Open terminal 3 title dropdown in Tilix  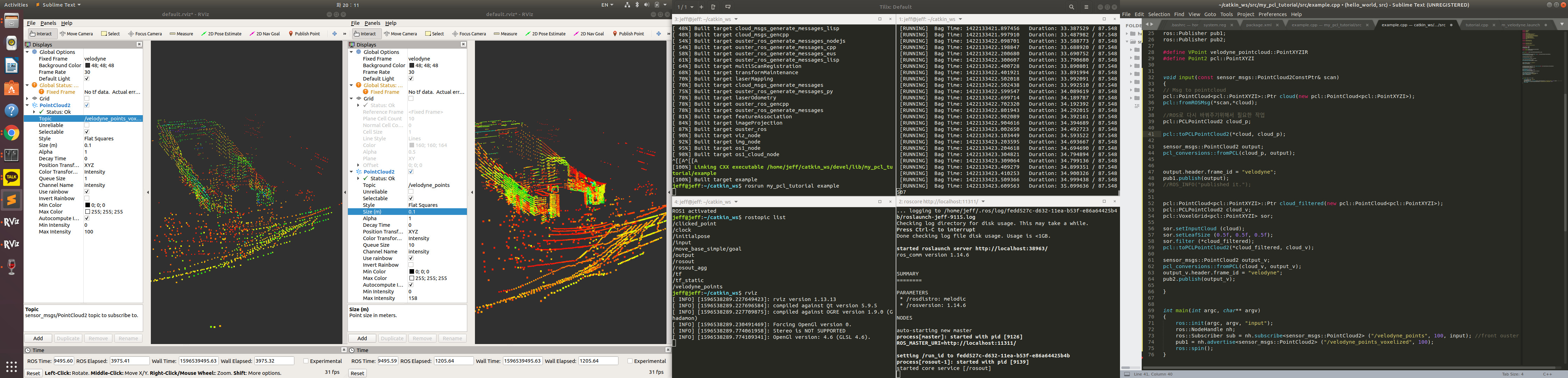click(736, 20)
